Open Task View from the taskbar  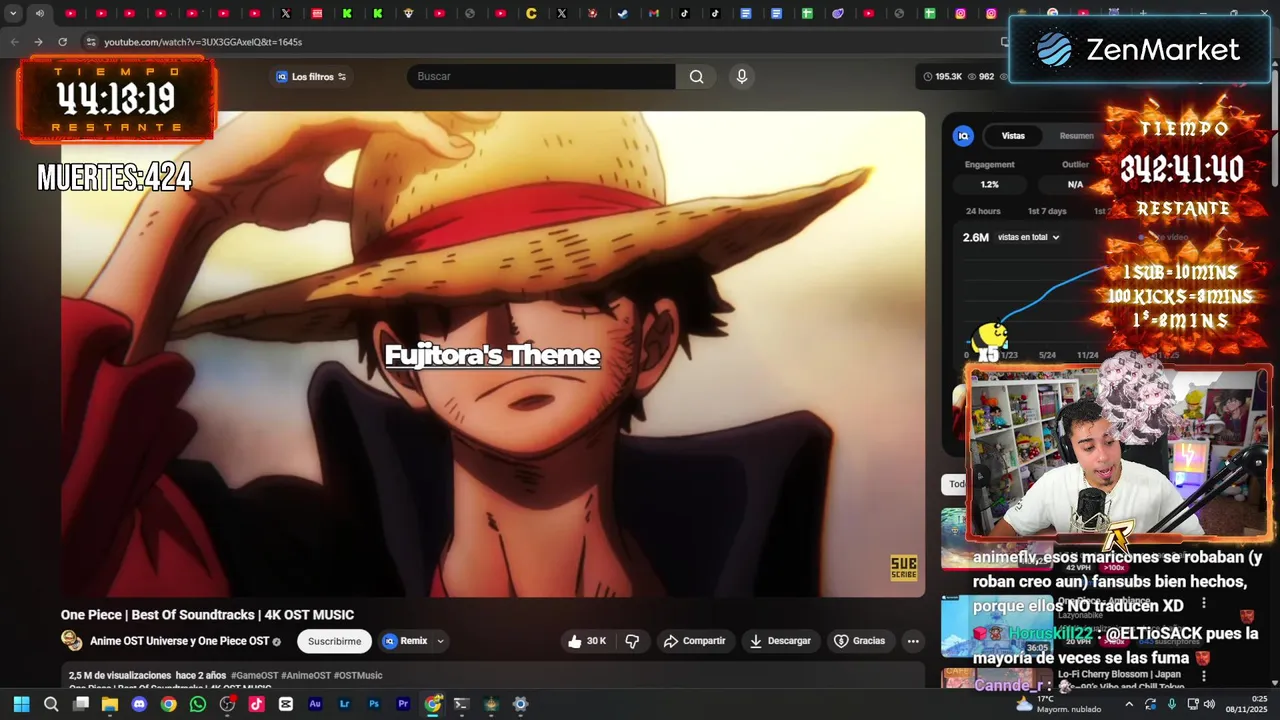point(81,704)
